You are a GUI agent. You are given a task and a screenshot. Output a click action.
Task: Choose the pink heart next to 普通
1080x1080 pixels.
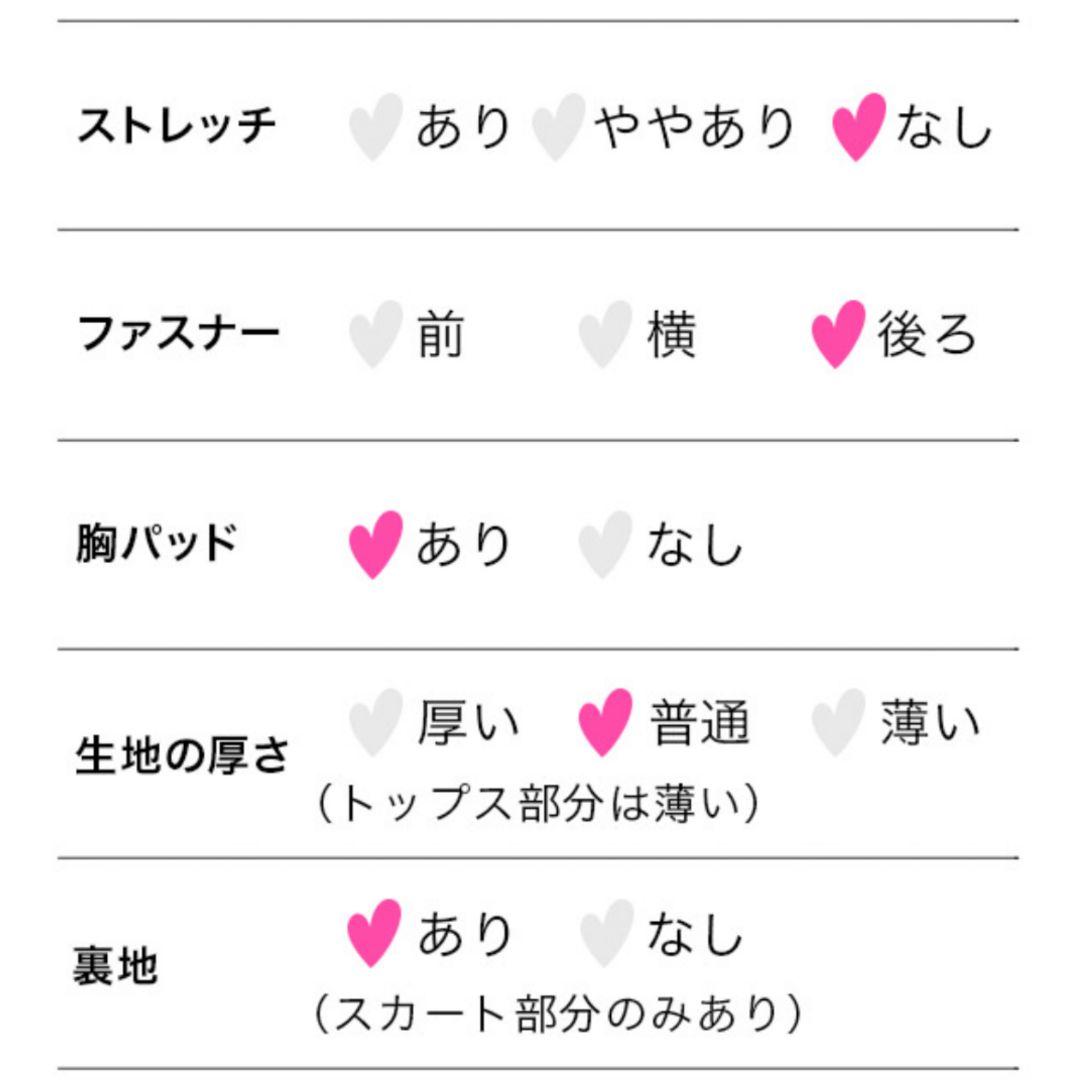pyautogui.click(x=605, y=723)
